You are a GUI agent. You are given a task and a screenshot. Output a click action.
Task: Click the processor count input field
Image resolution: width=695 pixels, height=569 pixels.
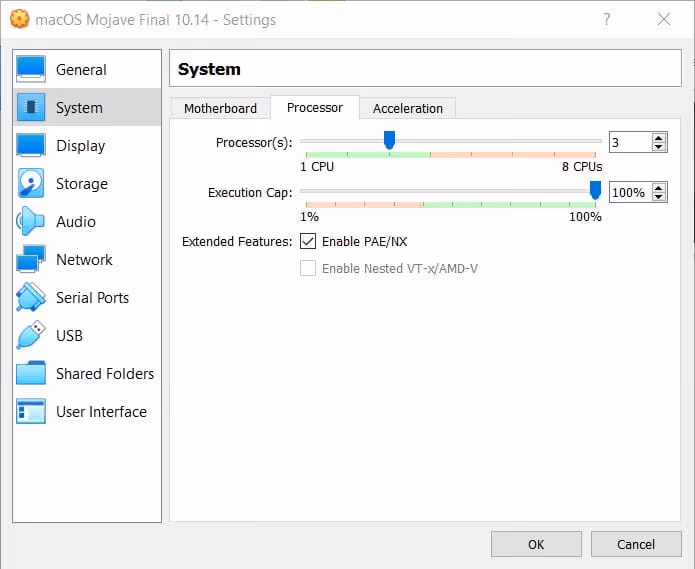click(x=630, y=142)
